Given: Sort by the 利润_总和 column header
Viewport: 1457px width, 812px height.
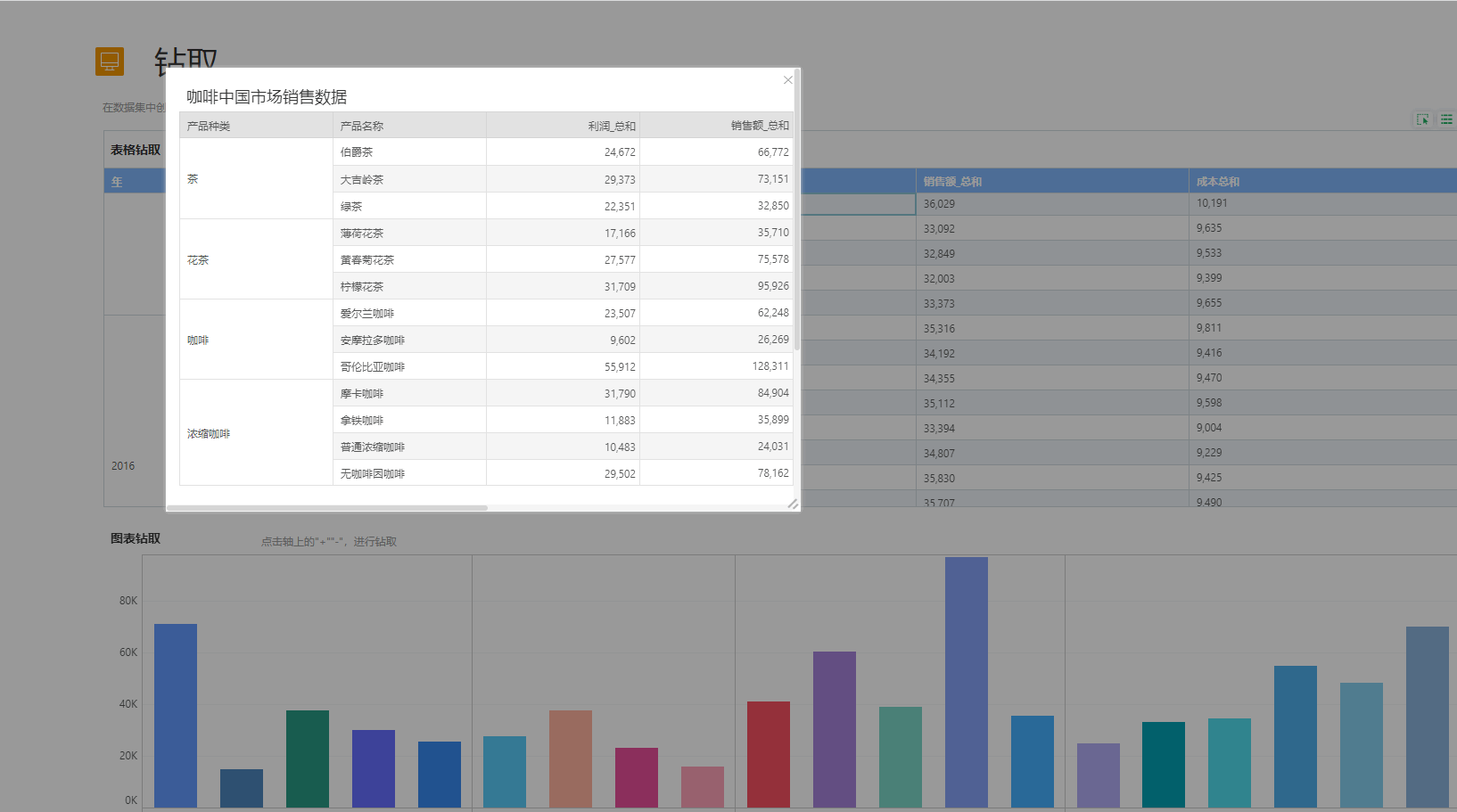Looking at the screenshot, I should pyautogui.click(x=611, y=126).
